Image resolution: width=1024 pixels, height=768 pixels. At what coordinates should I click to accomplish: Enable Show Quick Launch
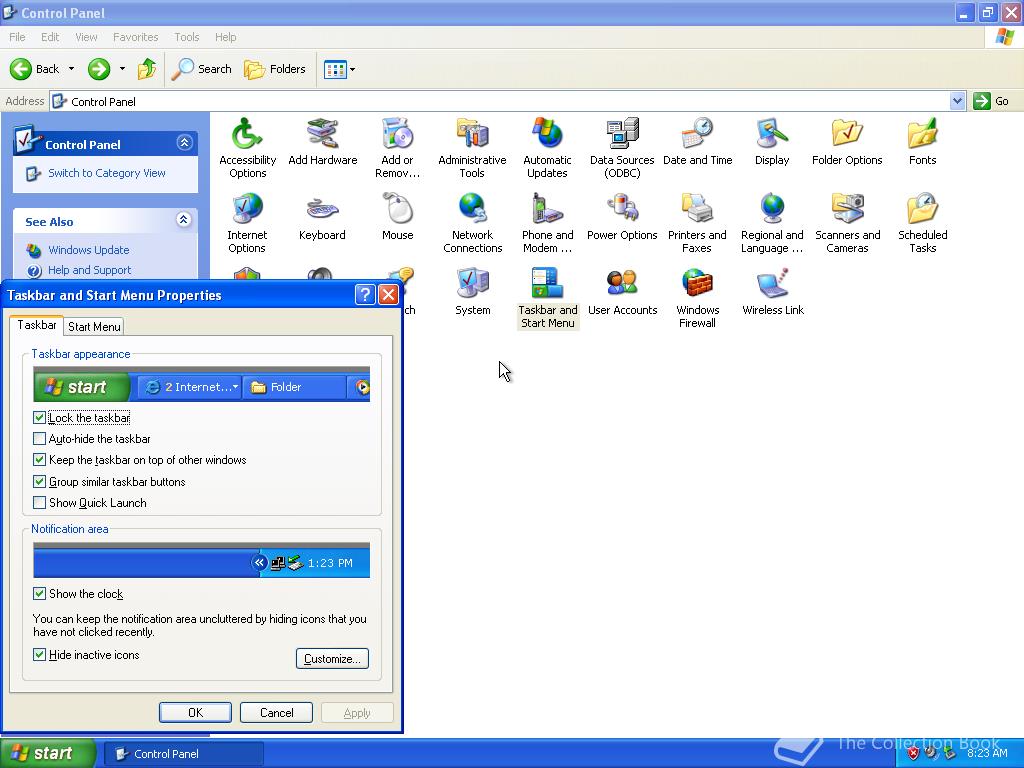click(39, 503)
